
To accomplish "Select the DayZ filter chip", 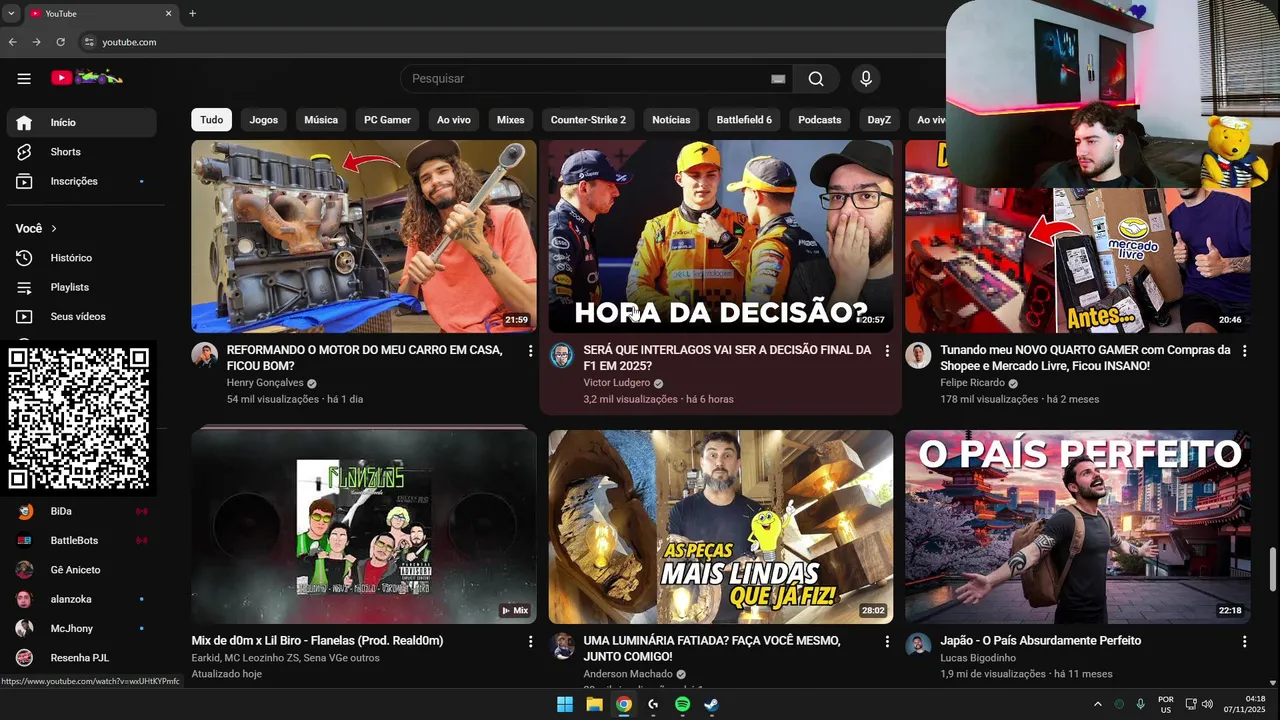I will coord(879,120).
